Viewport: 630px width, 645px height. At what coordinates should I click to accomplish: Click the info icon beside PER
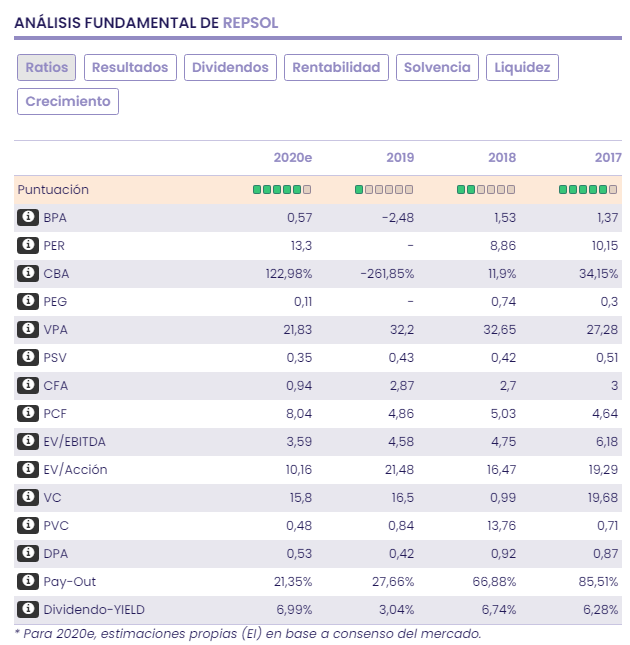point(27,245)
